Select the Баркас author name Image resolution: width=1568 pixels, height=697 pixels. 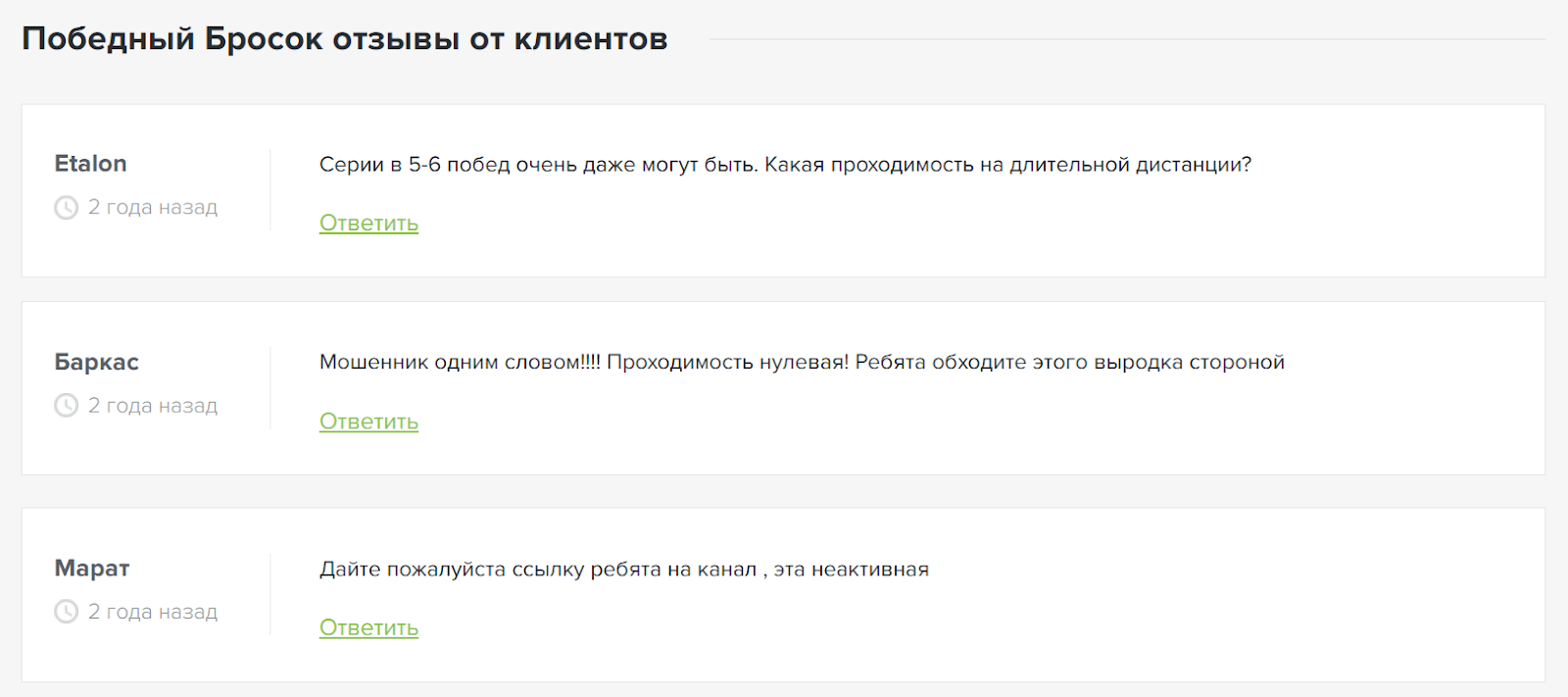97,362
